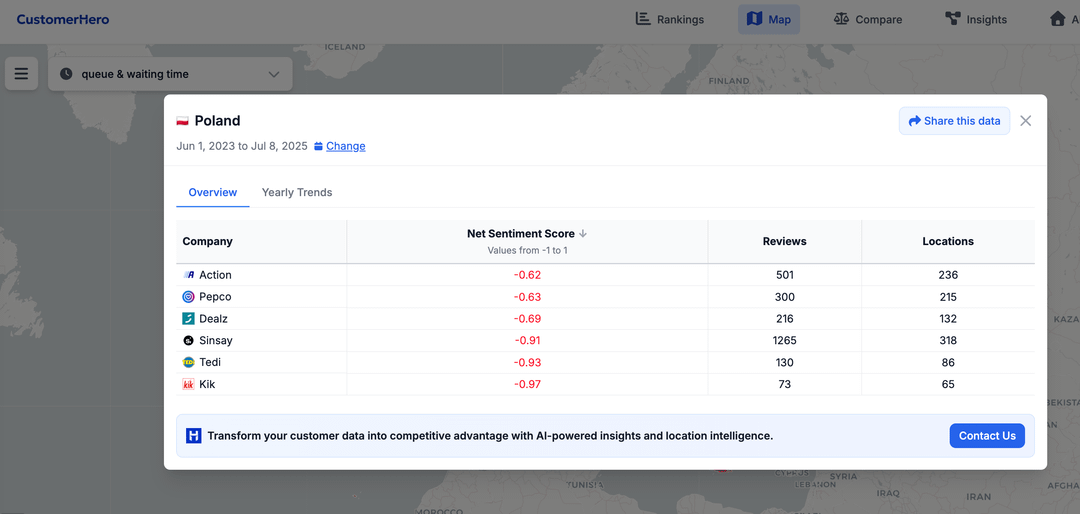The image size is (1080, 514).
Task: Expand the queue & waiting time dropdown
Action: (170, 74)
